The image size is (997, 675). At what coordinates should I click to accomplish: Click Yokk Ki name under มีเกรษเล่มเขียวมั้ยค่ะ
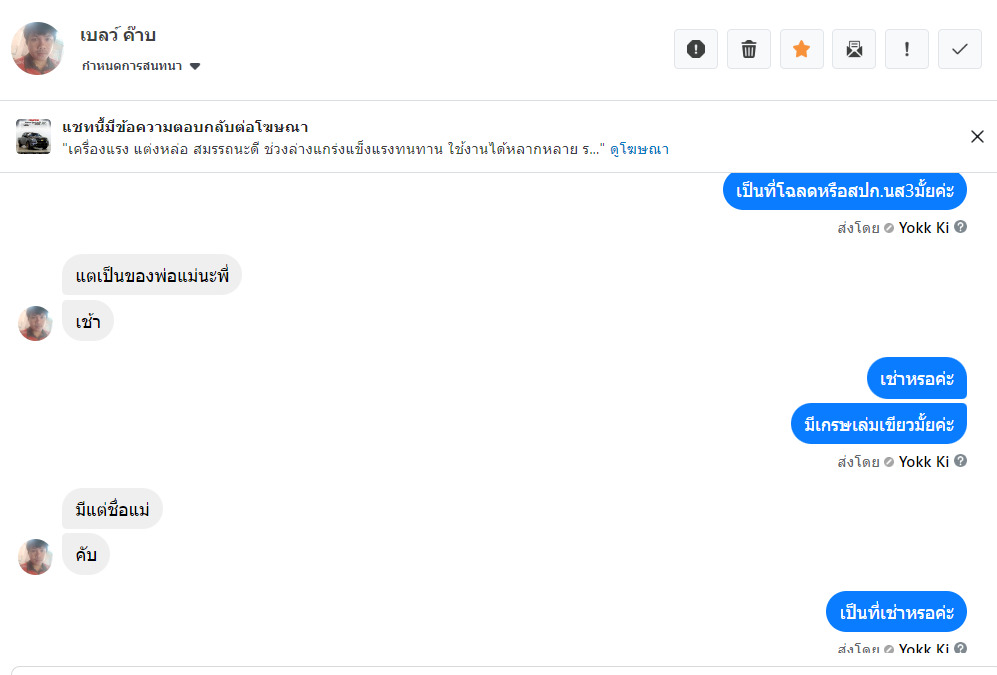pyautogui.click(x=923, y=462)
